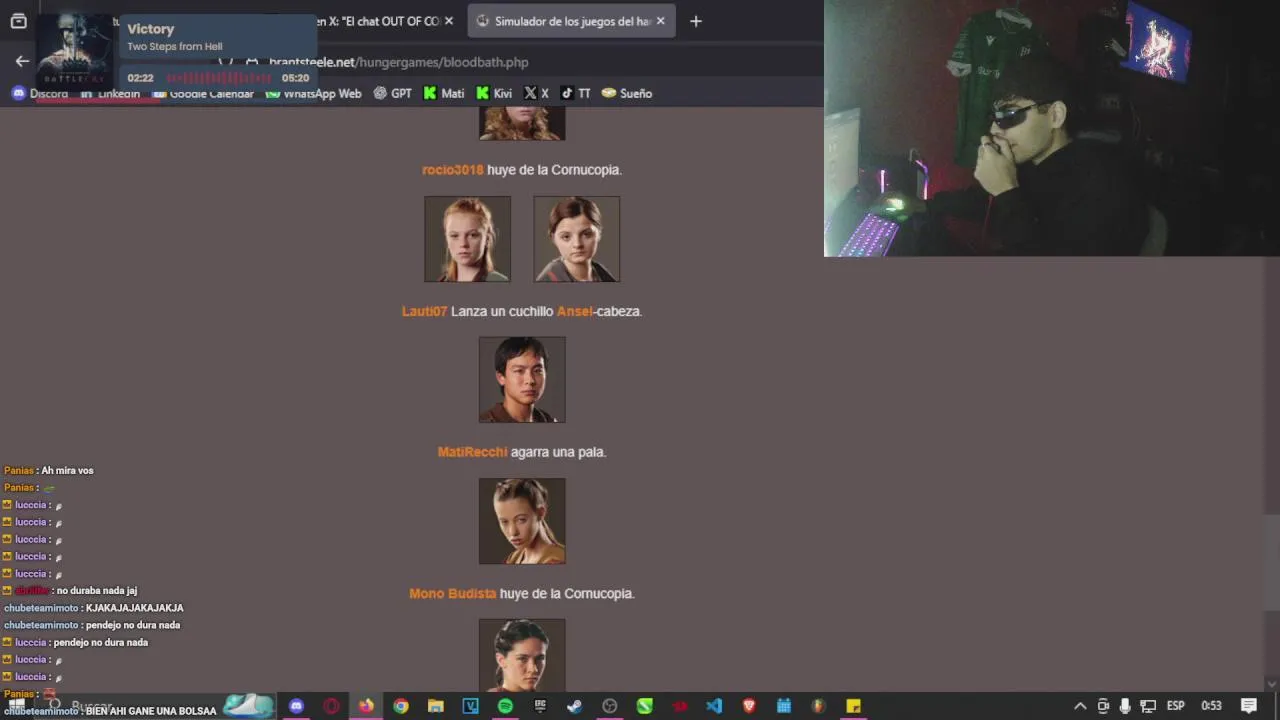The width and height of the screenshot is (1280, 720).
Task: Open Steam from the taskbar
Action: (575, 706)
